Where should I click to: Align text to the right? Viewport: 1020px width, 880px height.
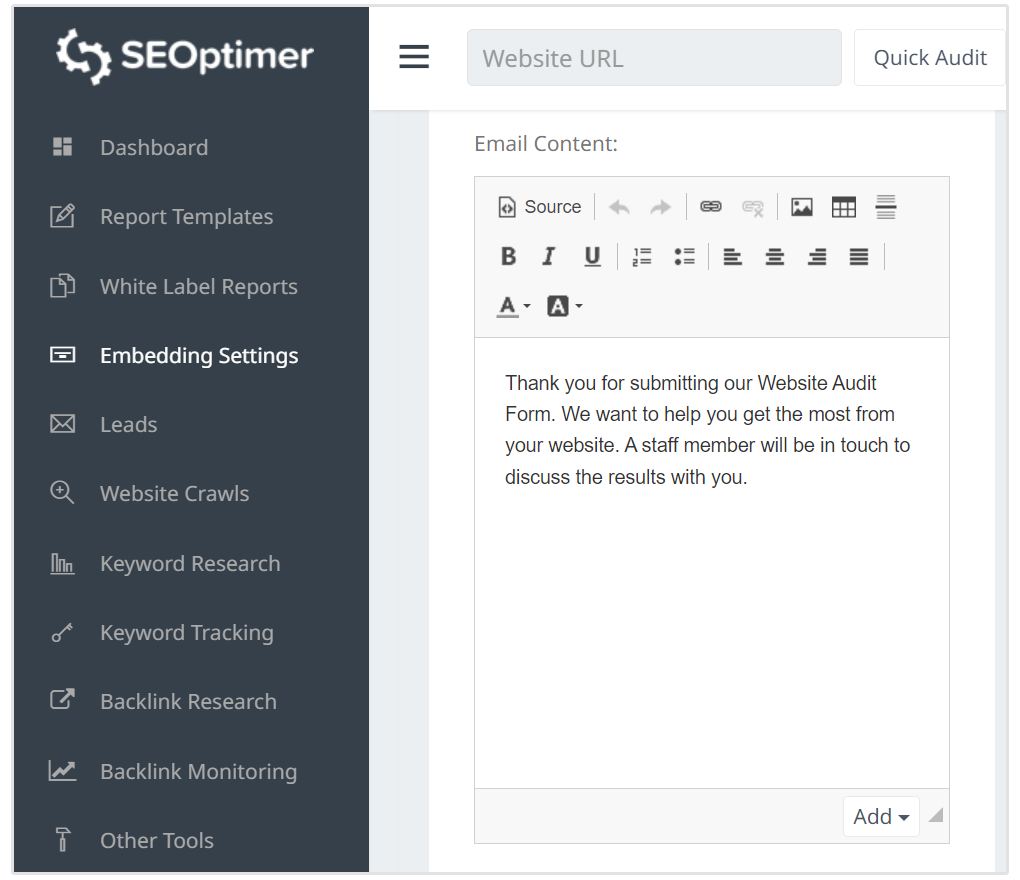point(817,257)
